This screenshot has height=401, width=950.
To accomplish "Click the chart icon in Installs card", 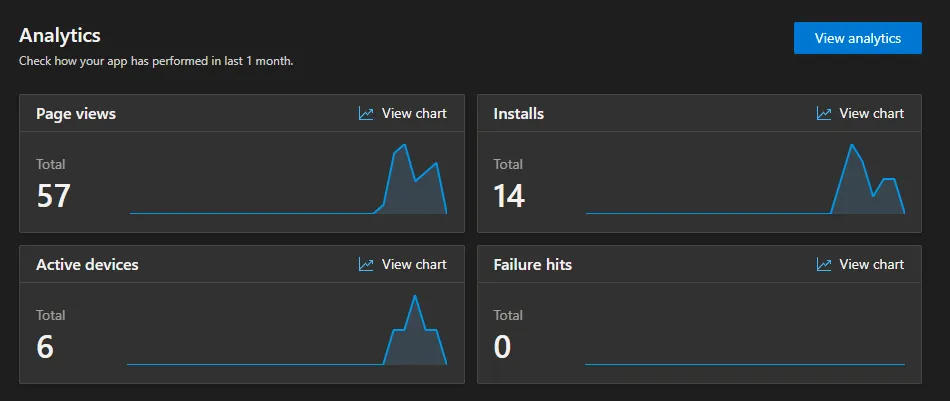I will [x=824, y=114].
